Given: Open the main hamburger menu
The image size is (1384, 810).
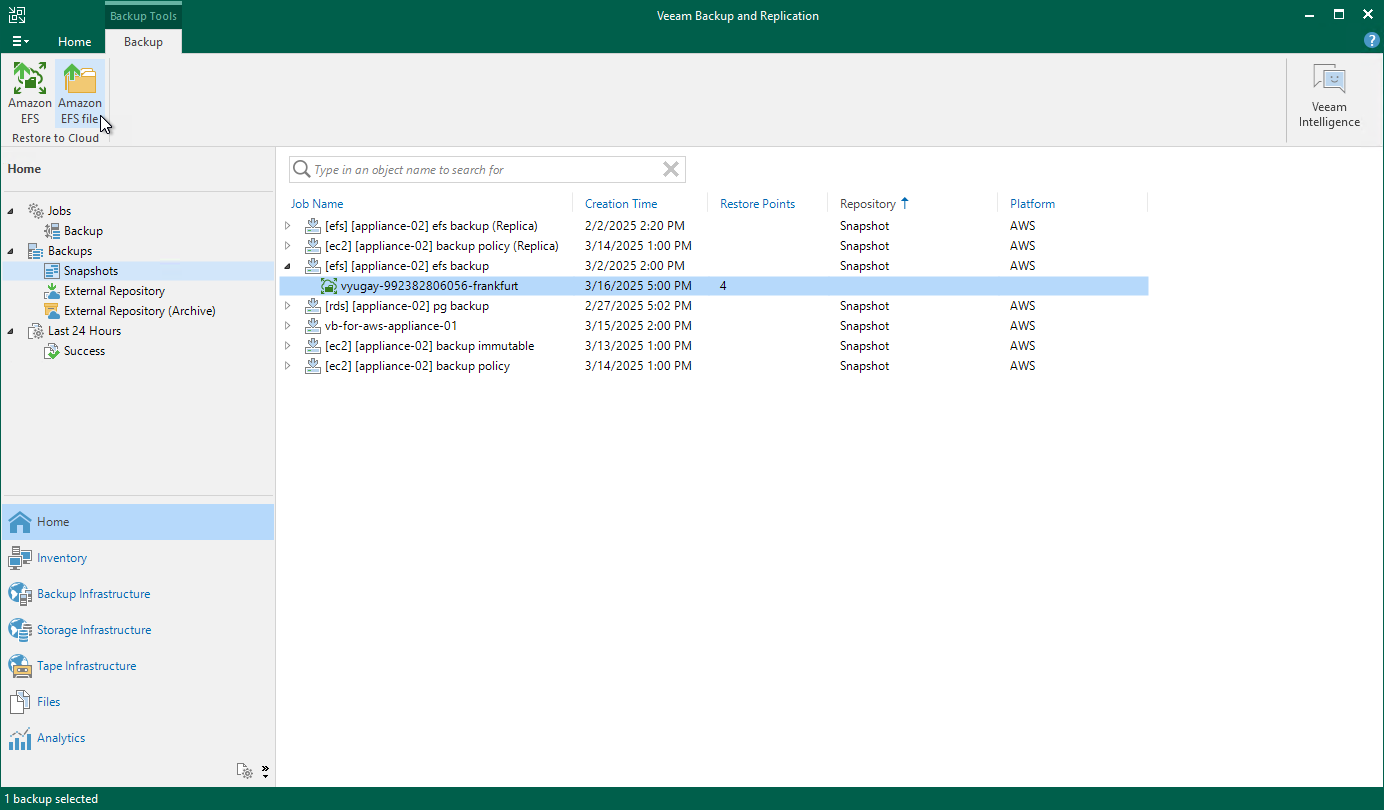Looking at the screenshot, I should [x=20, y=41].
